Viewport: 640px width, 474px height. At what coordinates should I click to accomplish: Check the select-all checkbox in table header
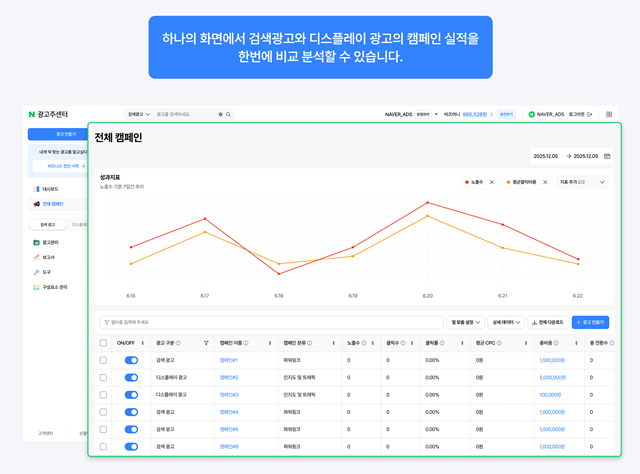(x=103, y=342)
